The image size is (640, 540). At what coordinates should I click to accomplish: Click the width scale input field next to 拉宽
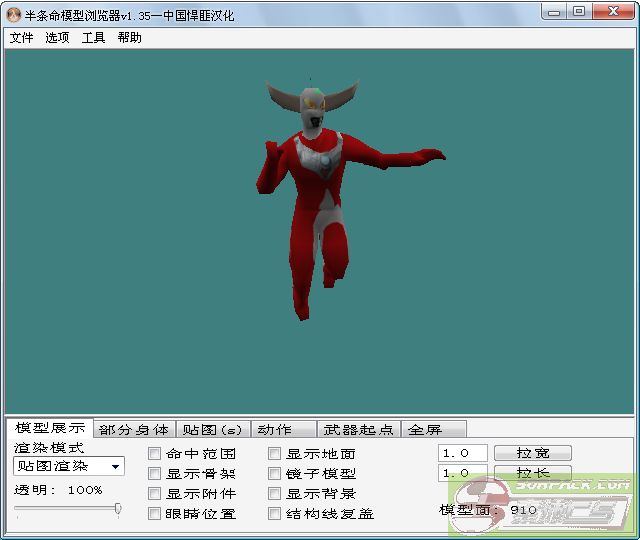point(462,453)
